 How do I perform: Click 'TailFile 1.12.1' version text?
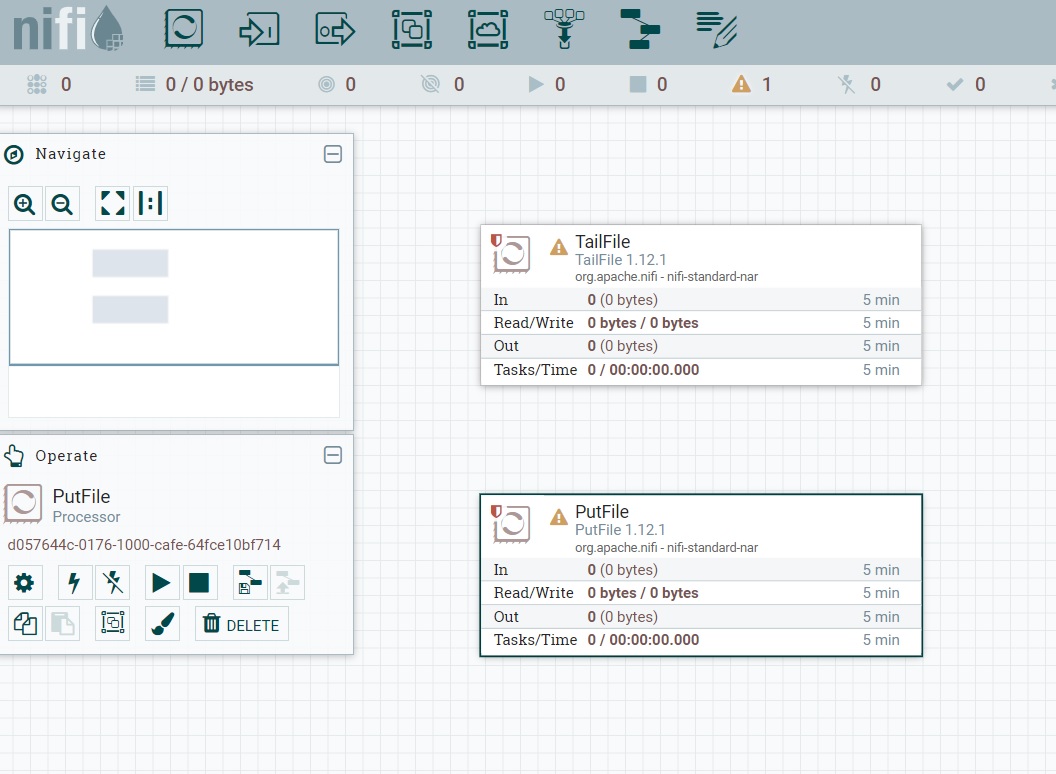tap(621, 260)
